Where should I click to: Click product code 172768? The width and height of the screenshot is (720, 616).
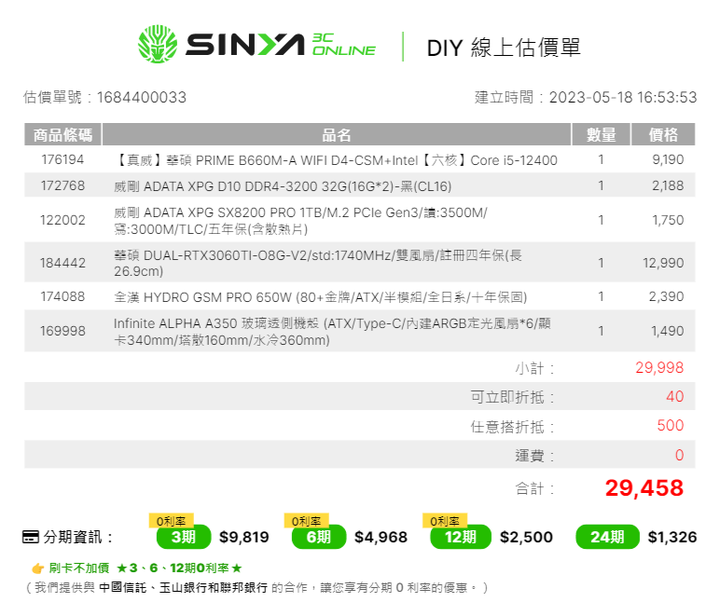click(63, 185)
